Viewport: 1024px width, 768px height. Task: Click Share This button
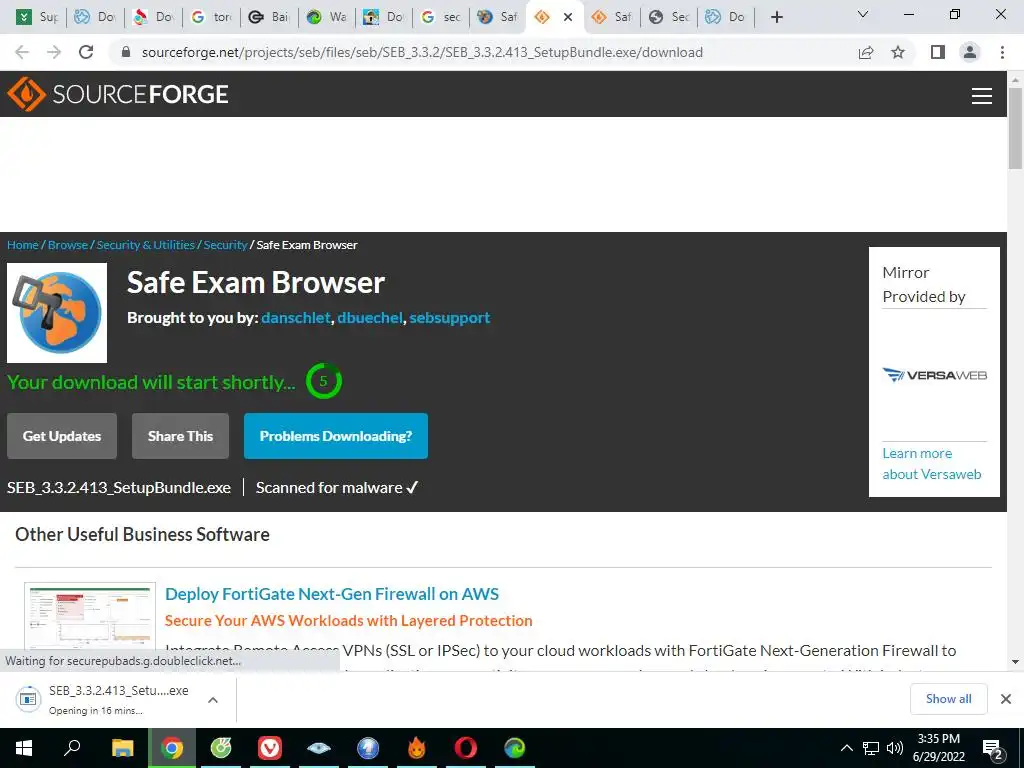(180, 436)
